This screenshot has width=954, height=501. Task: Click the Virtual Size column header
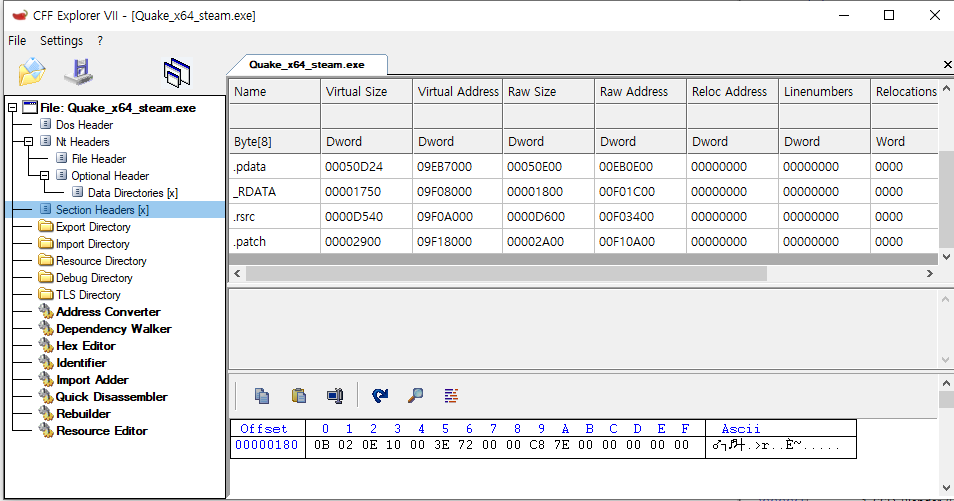point(367,91)
